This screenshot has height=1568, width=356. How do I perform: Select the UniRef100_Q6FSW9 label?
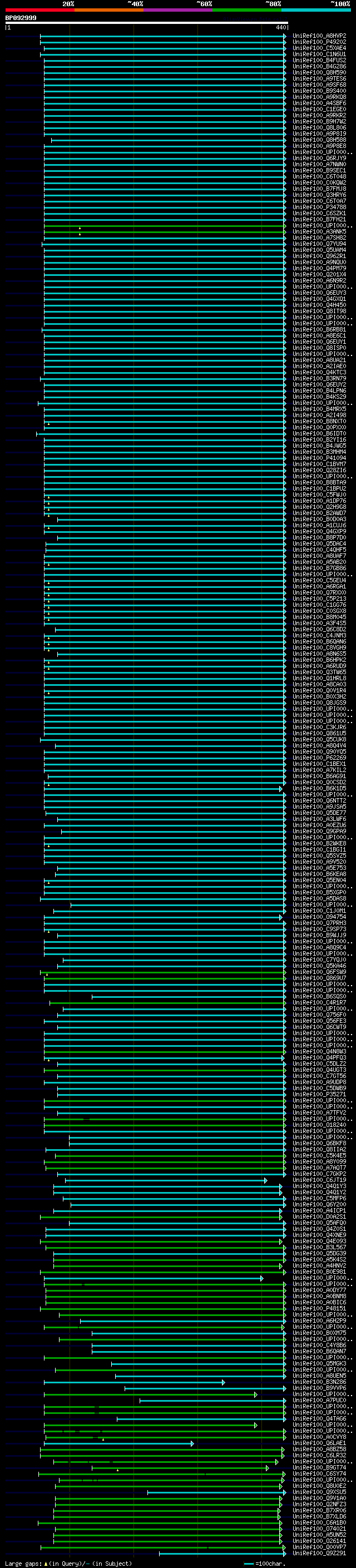tap(319, 972)
